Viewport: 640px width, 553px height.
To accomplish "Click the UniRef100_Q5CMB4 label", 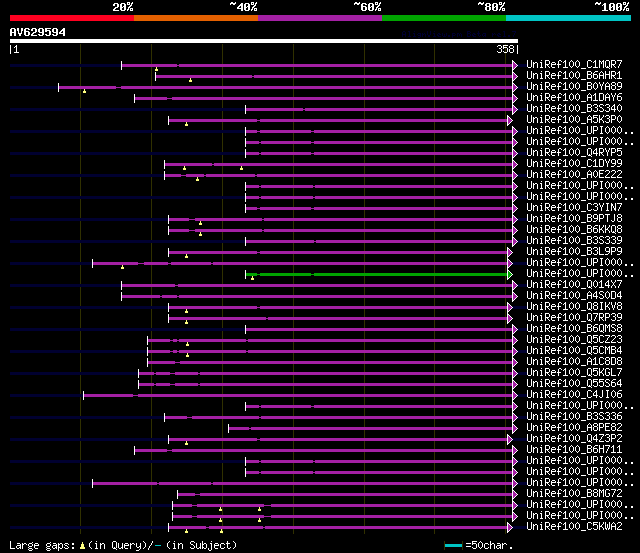I will pyautogui.click(x=574, y=351).
